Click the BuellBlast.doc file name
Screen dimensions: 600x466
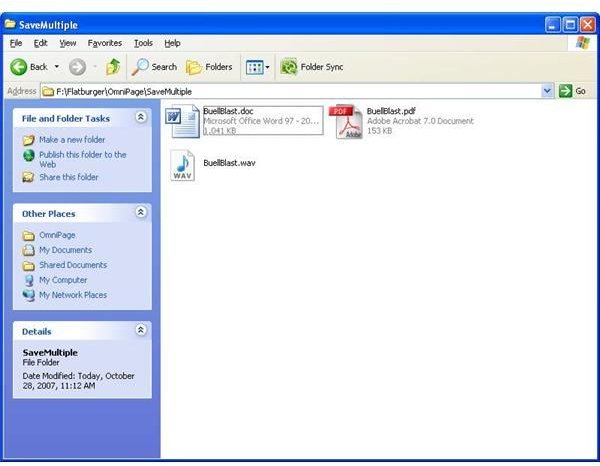coord(228,111)
